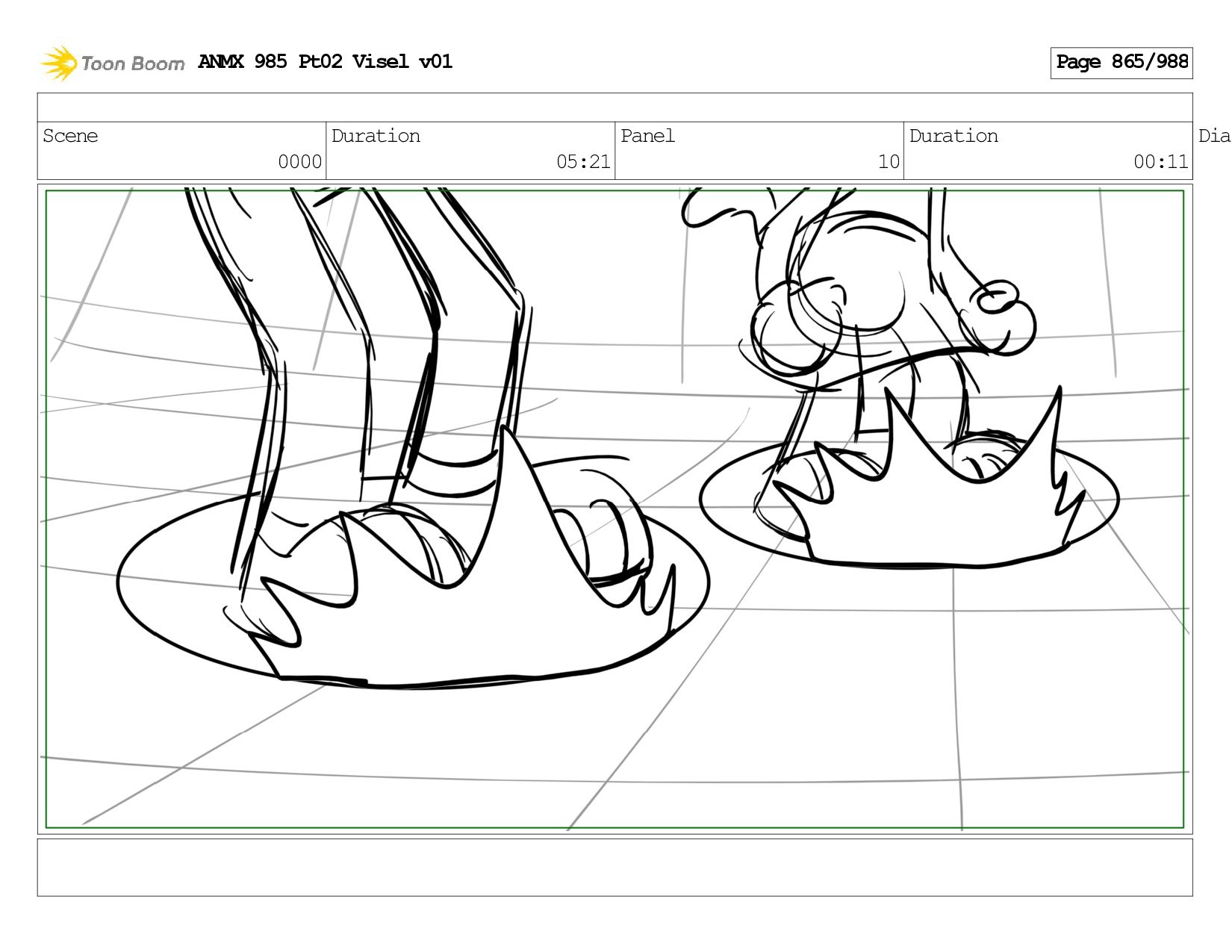
Task: Click the scene number '0000'
Action: [299, 162]
